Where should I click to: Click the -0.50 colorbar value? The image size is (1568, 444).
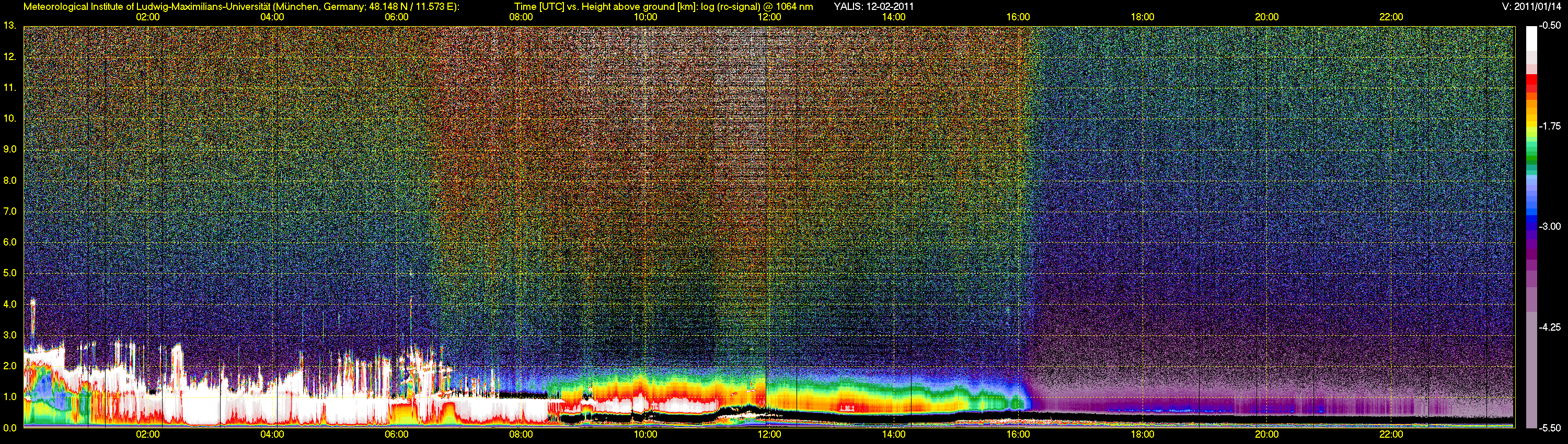pyautogui.click(x=1550, y=26)
